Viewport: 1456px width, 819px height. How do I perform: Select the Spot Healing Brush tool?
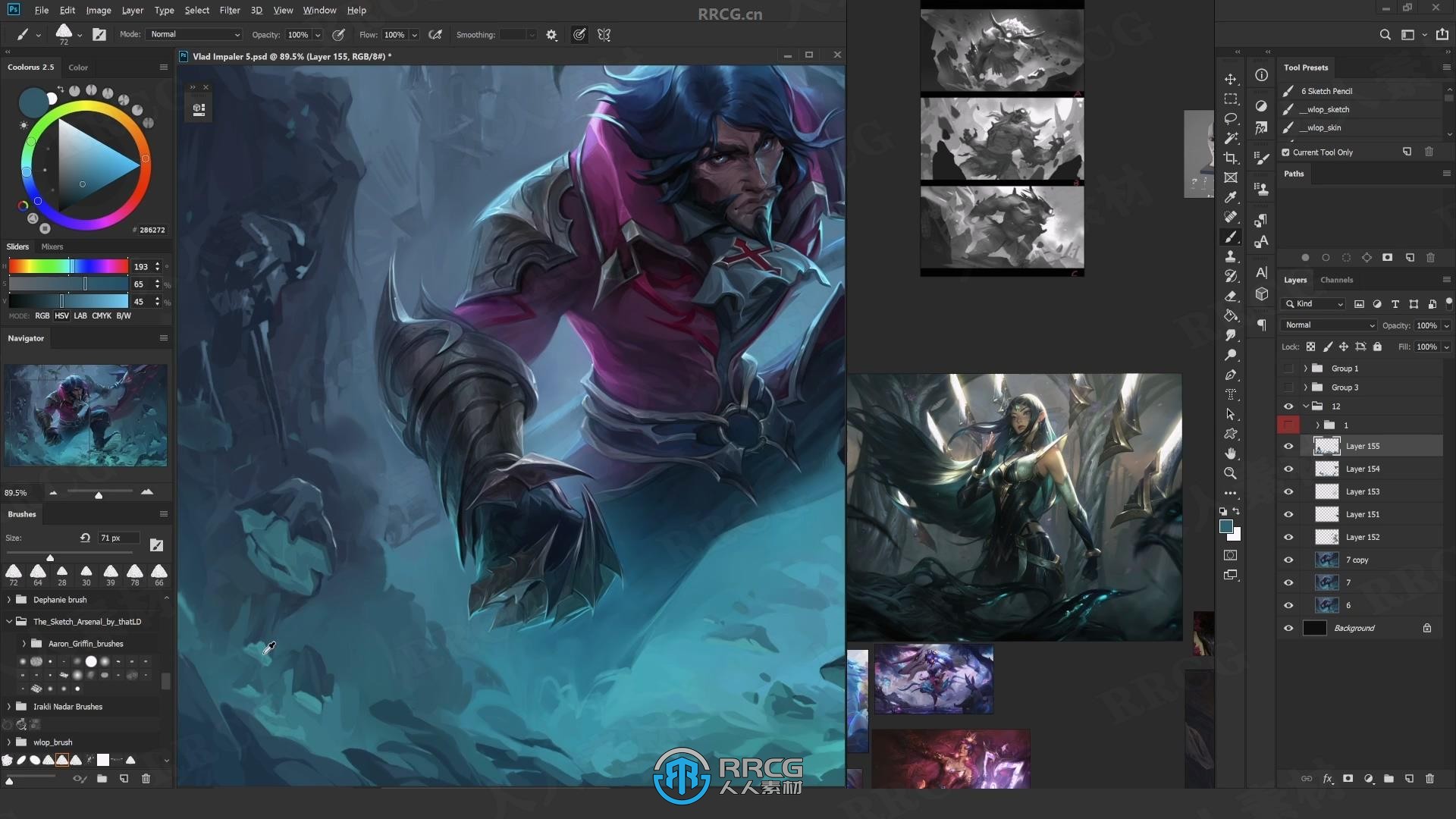tap(1231, 218)
